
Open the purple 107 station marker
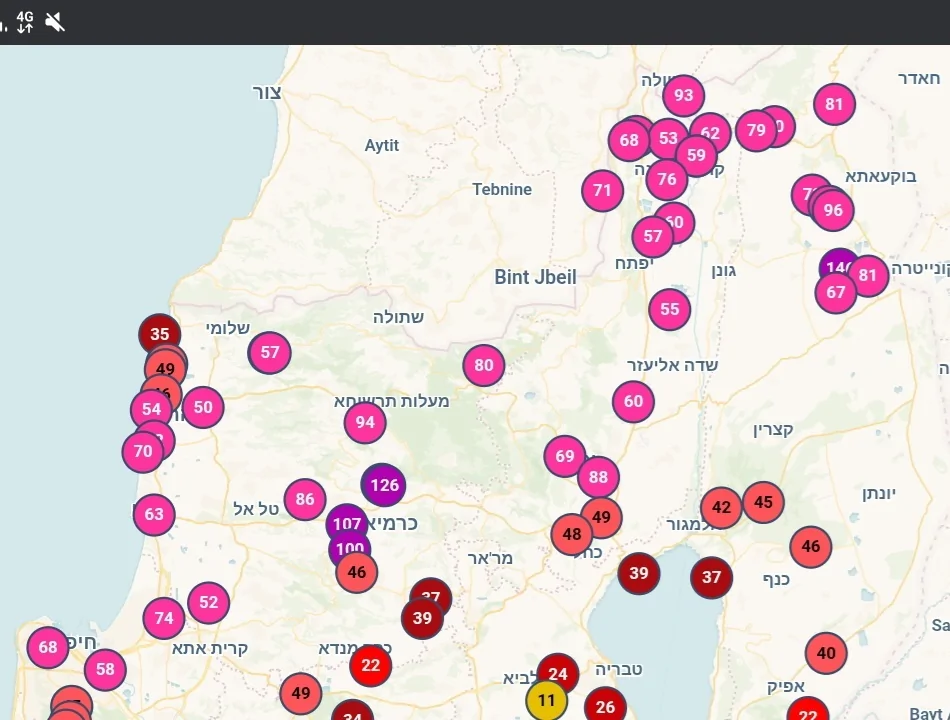[346, 523]
